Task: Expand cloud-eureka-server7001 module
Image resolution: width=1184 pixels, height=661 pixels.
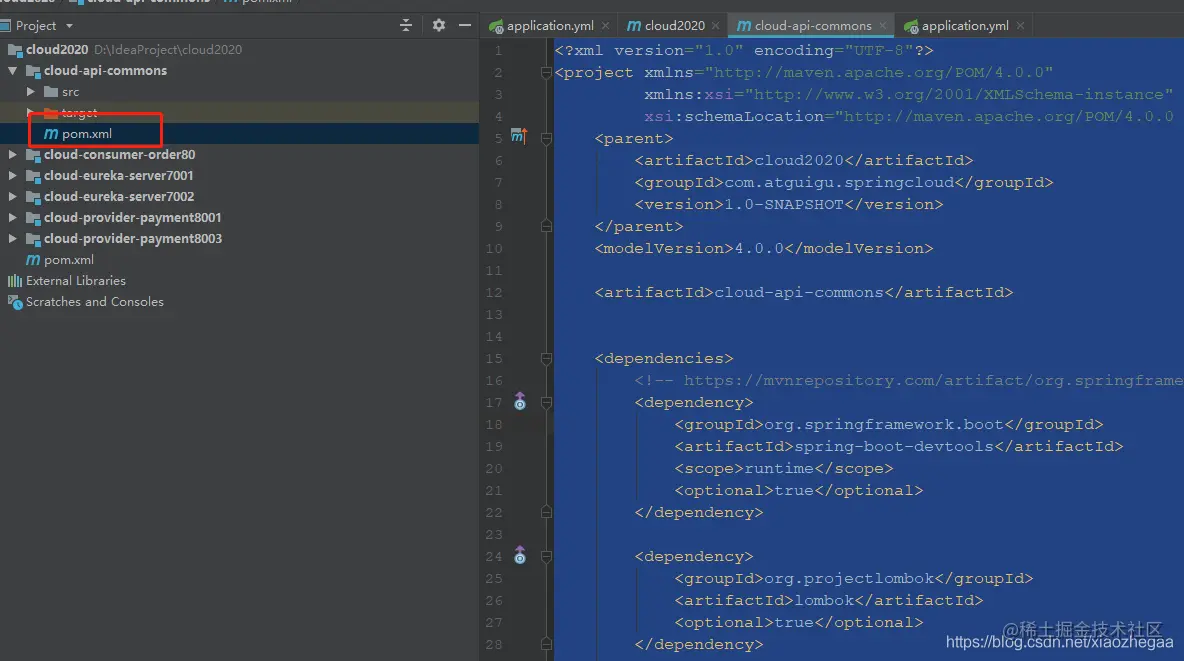Action: click(x=13, y=175)
